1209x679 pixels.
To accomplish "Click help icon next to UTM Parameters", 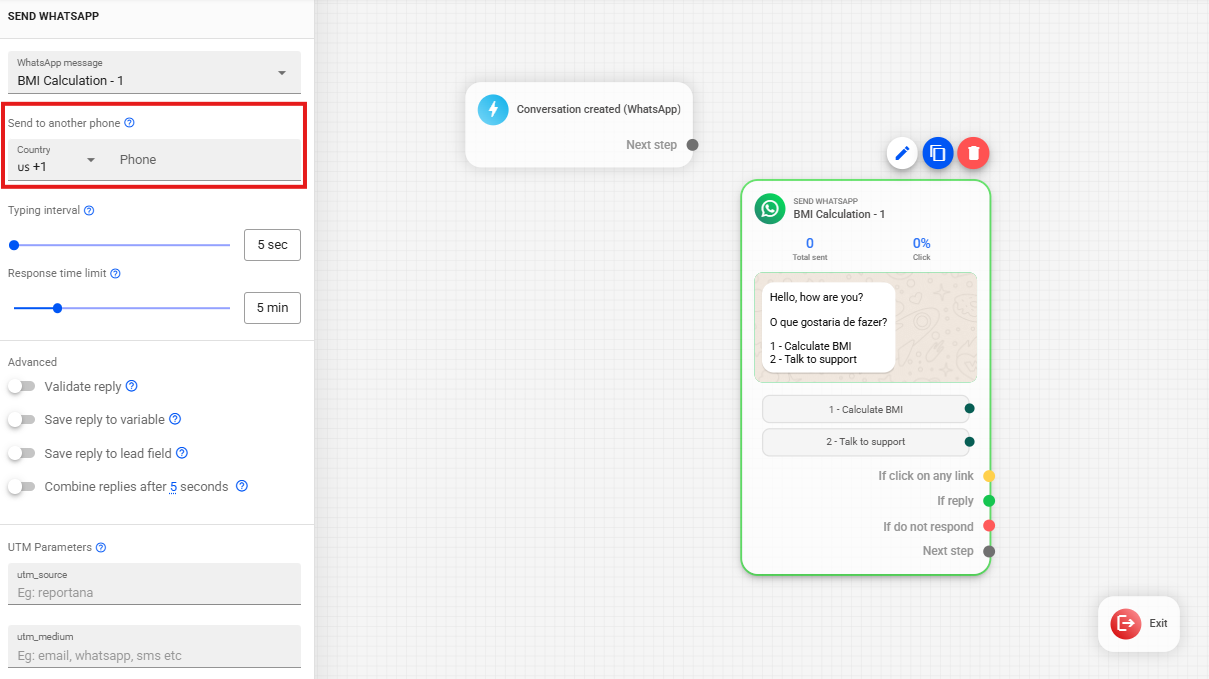I will (x=101, y=548).
